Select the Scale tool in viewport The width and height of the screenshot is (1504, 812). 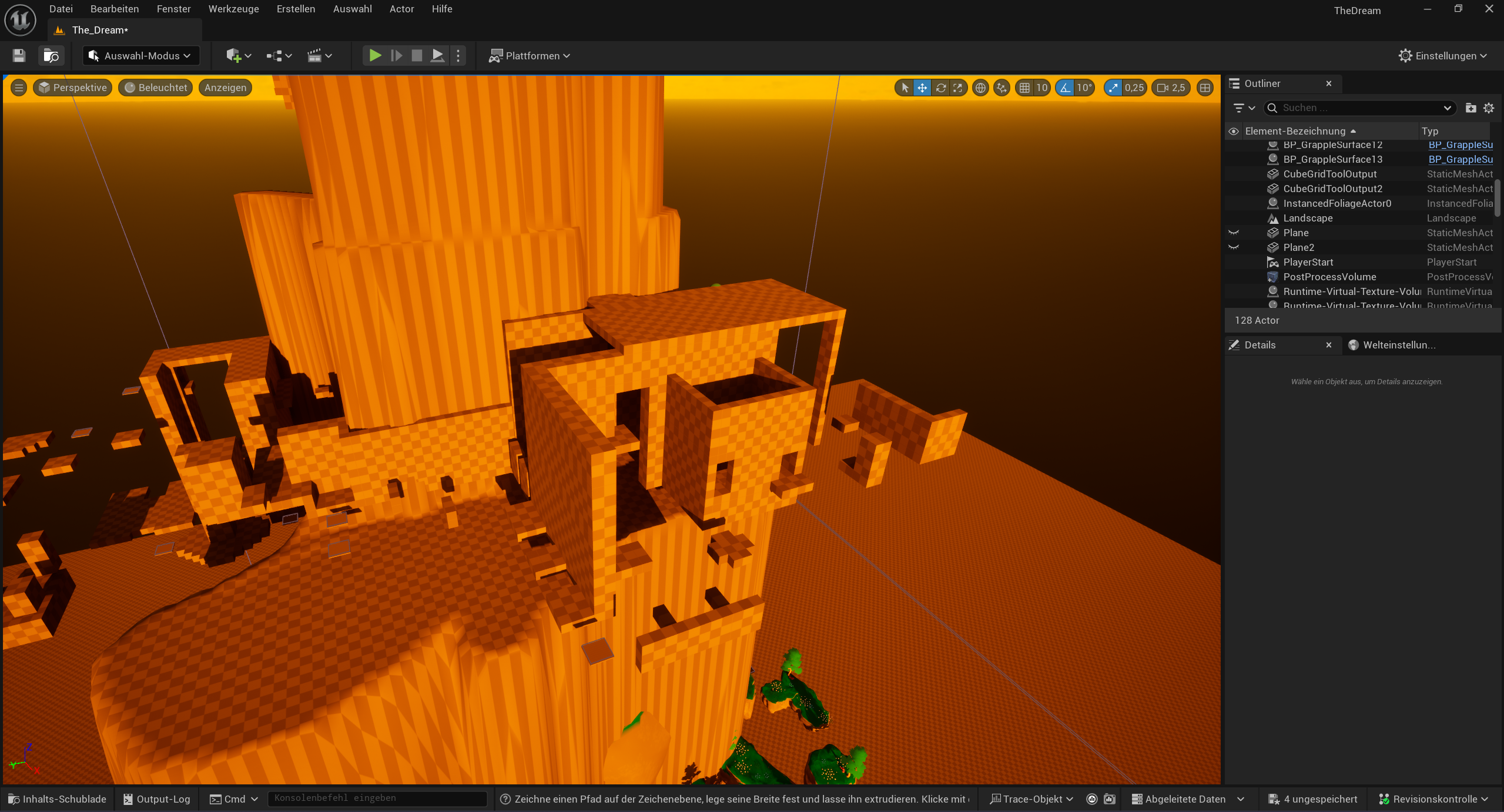(958, 88)
